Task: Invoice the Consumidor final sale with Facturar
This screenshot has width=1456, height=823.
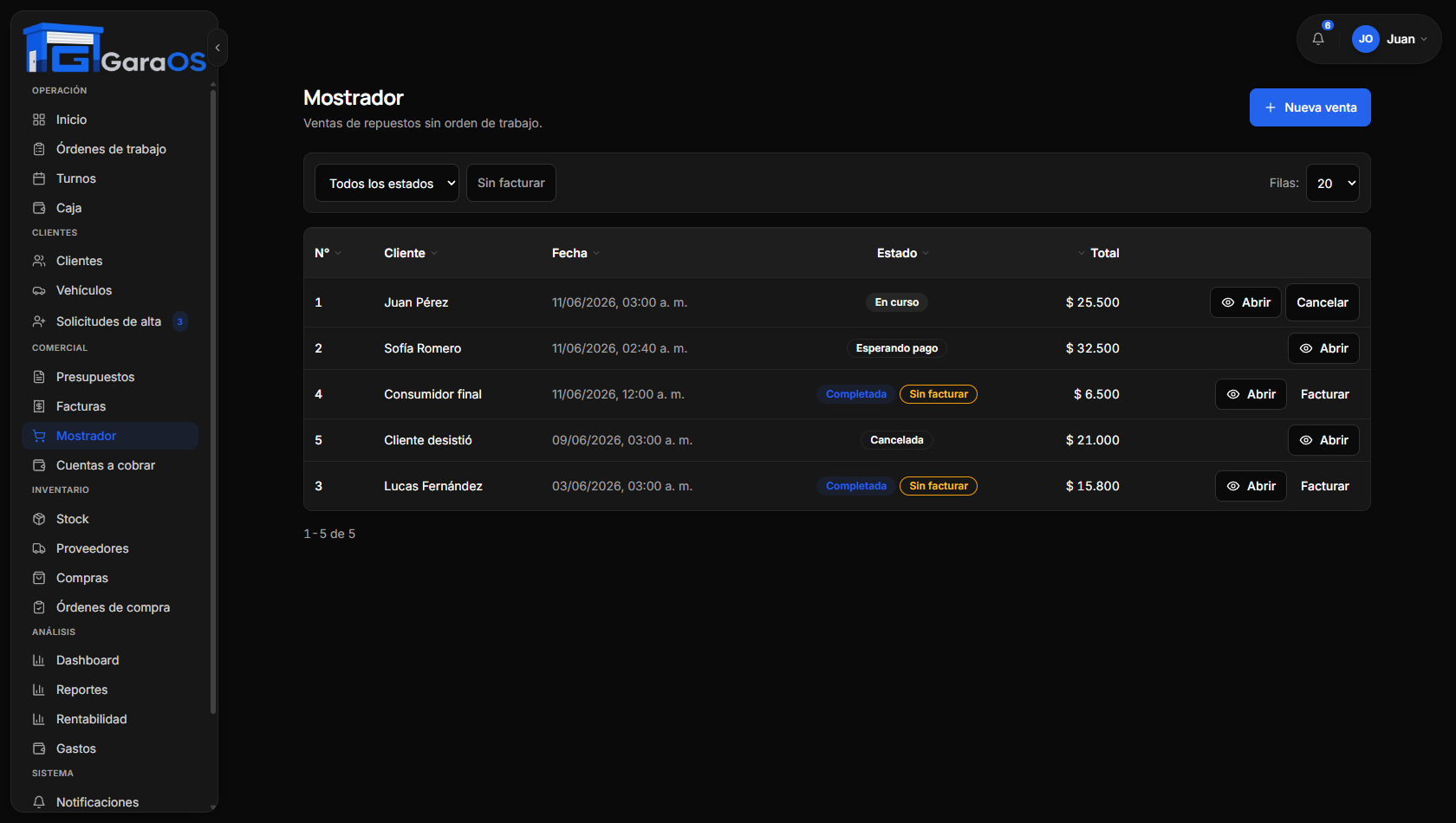Action: [x=1324, y=394]
